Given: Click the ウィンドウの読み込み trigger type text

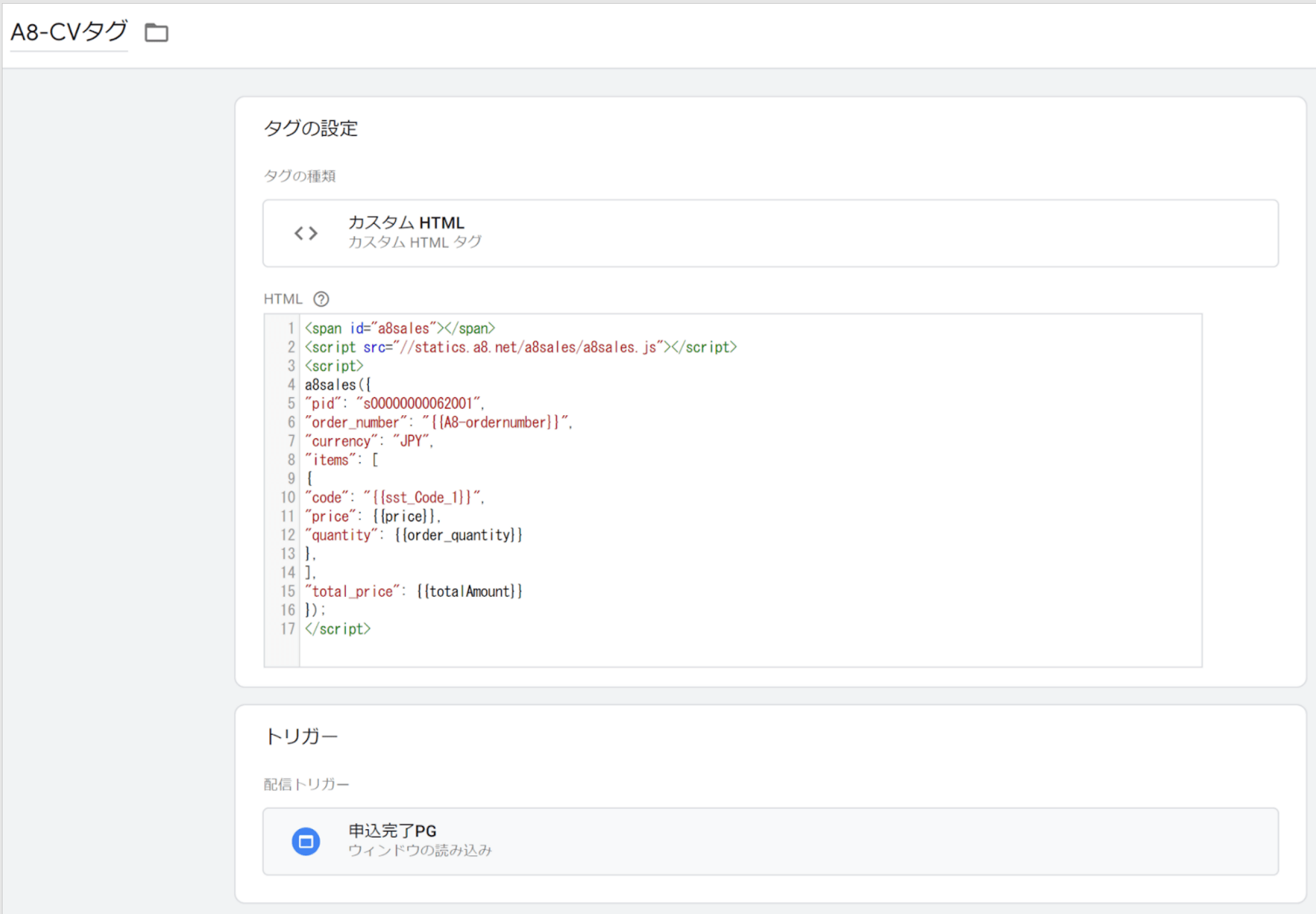Looking at the screenshot, I should (420, 850).
